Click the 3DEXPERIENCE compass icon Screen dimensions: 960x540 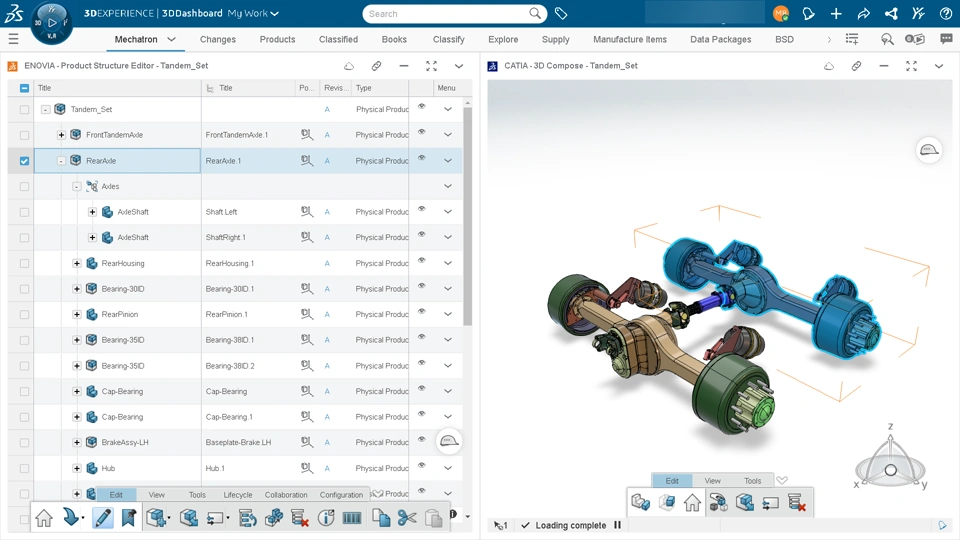51,23
